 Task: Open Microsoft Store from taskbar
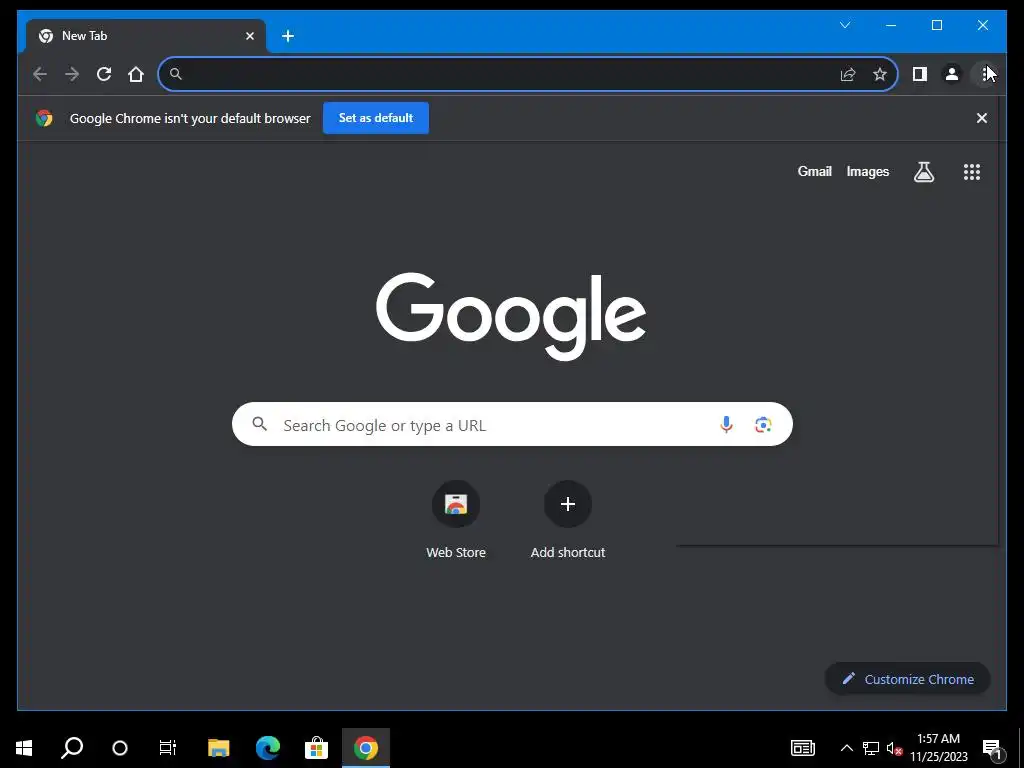[316, 748]
